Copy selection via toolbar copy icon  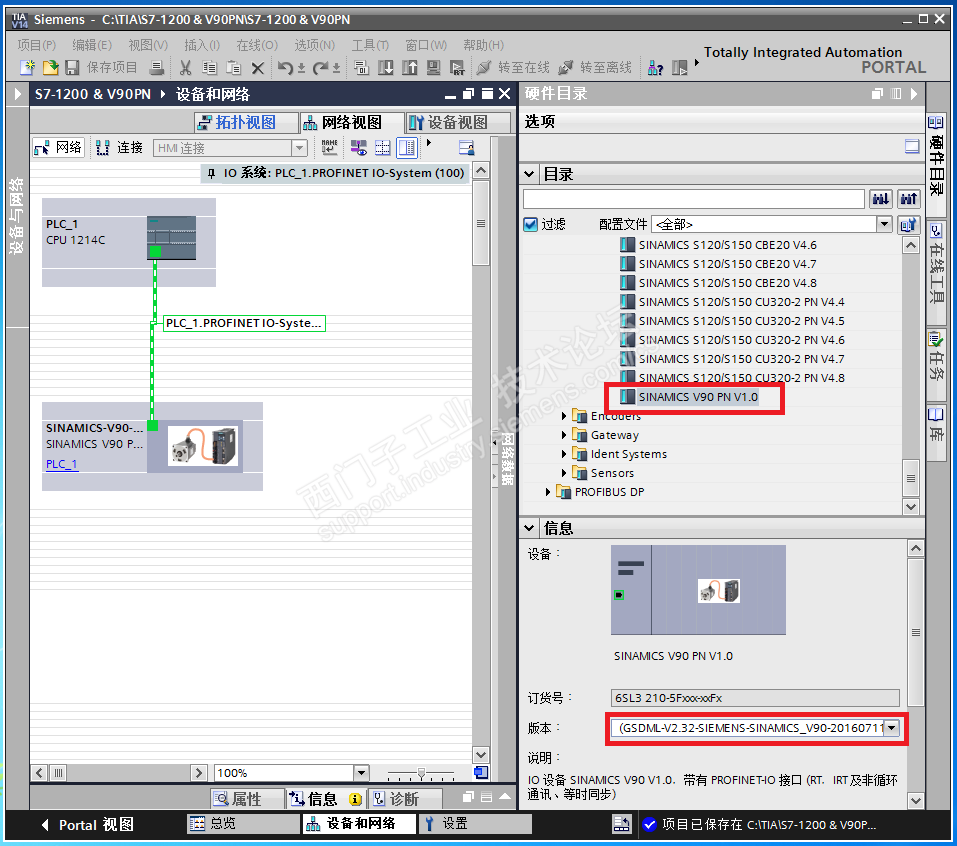click(209, 68)
